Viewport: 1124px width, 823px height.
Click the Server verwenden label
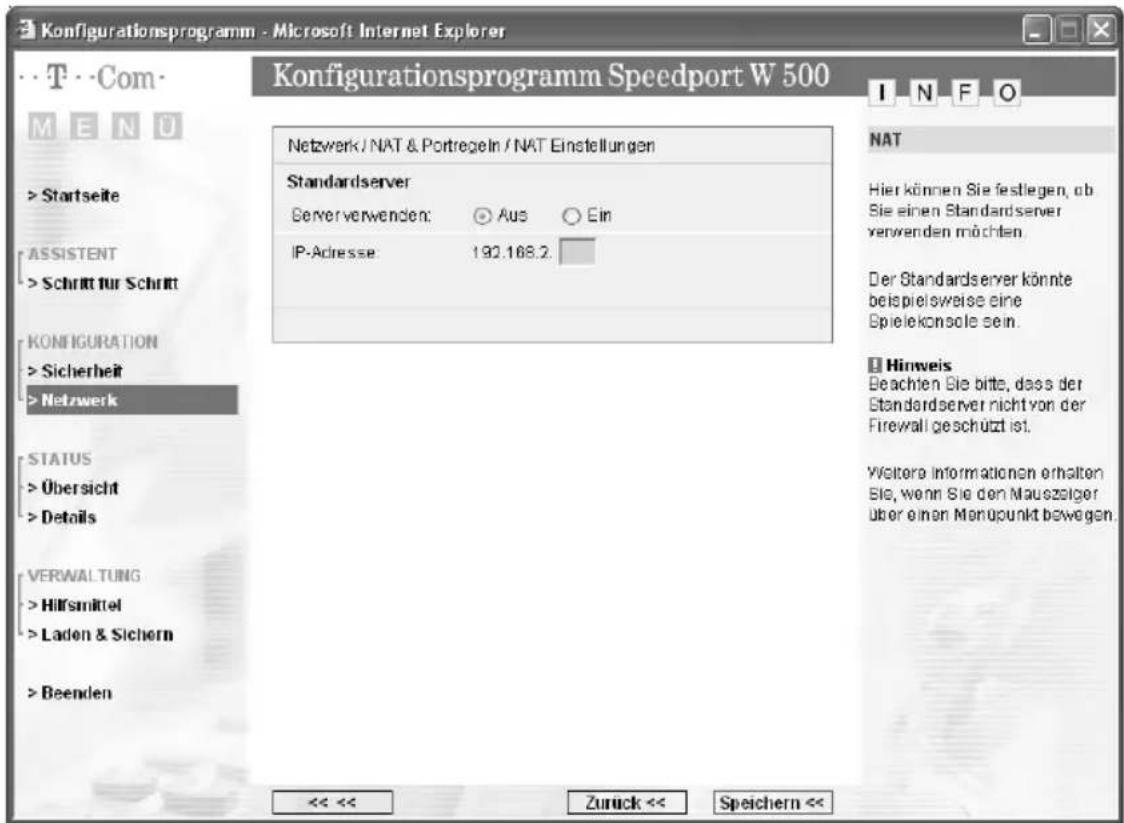point(361,216)
